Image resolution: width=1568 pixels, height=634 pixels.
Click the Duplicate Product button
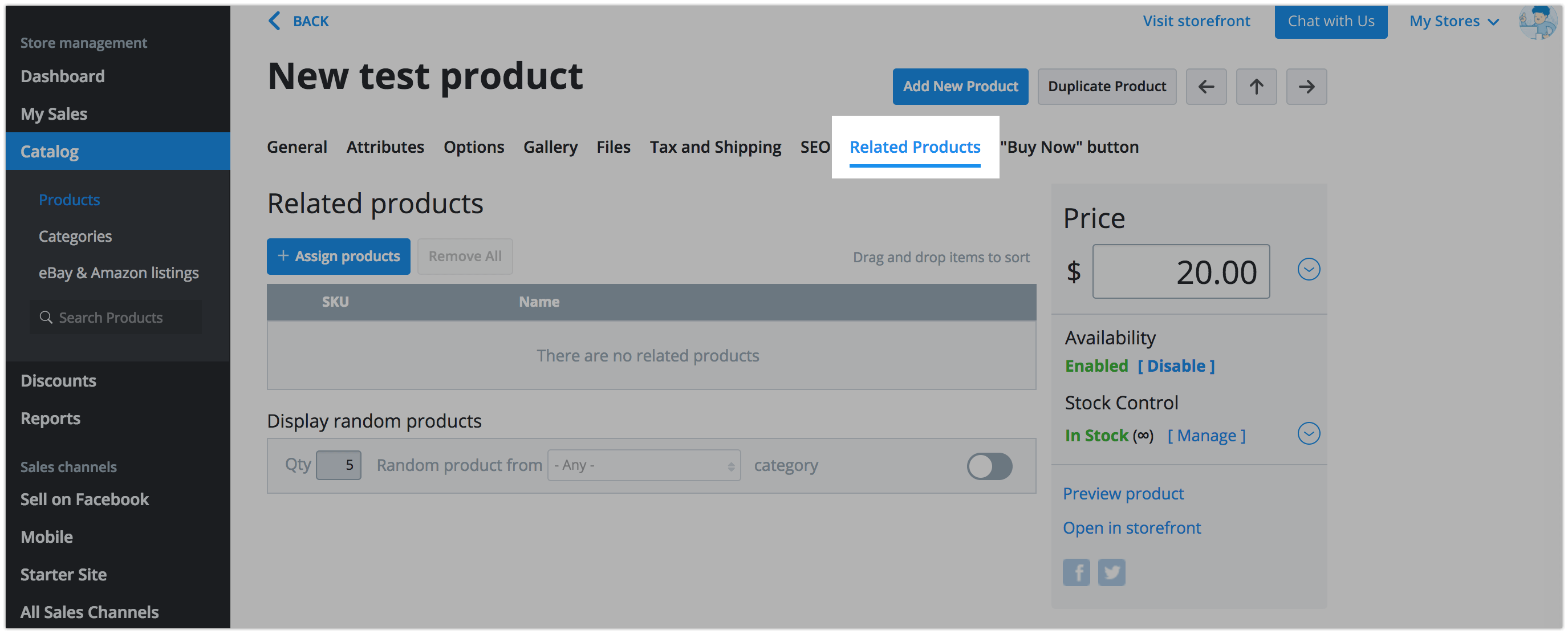1106,87
